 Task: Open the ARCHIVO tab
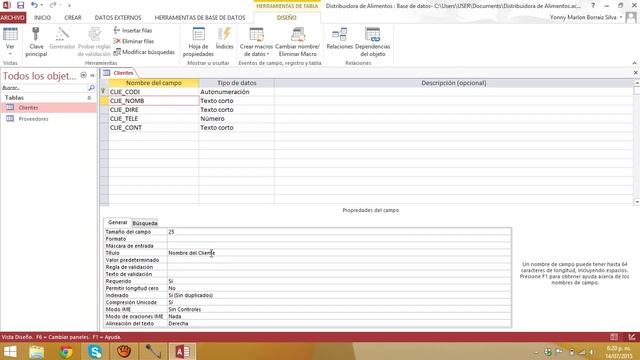[x=13, y=18]
